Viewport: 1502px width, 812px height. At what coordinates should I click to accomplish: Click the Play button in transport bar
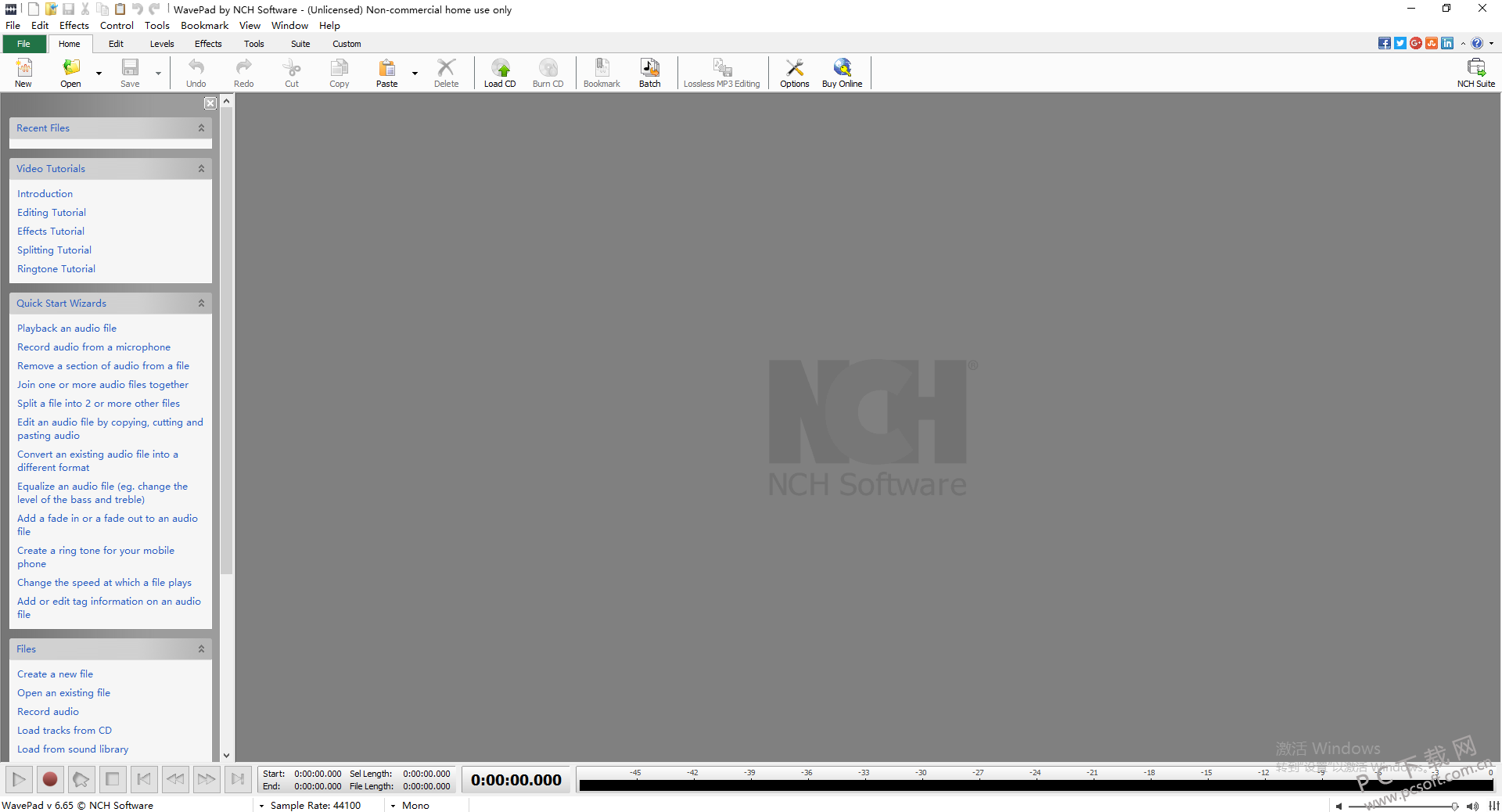point(19,779)
